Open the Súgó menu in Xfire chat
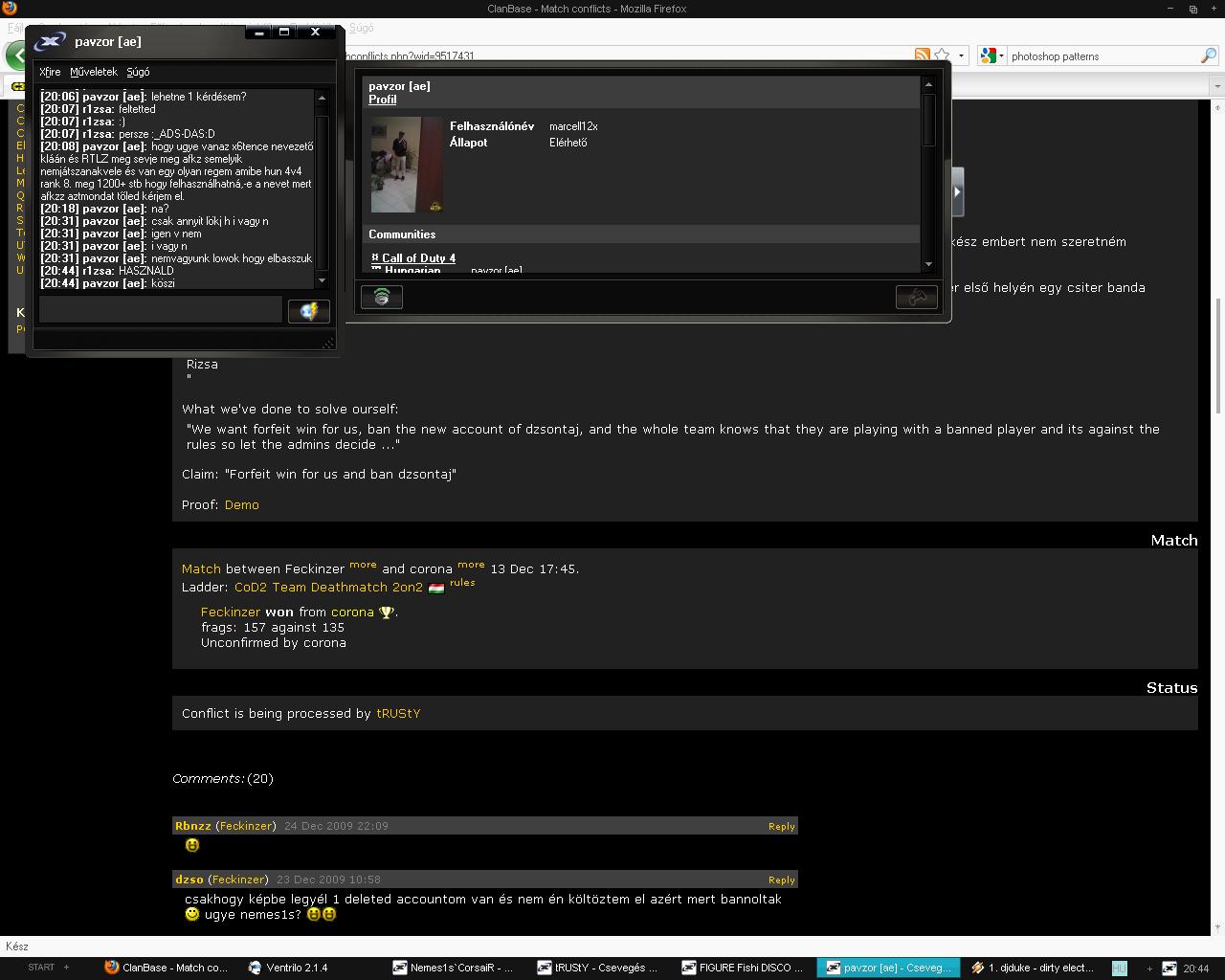The width and height of the screenshot is (1225, 980). [x=138, y=72]
